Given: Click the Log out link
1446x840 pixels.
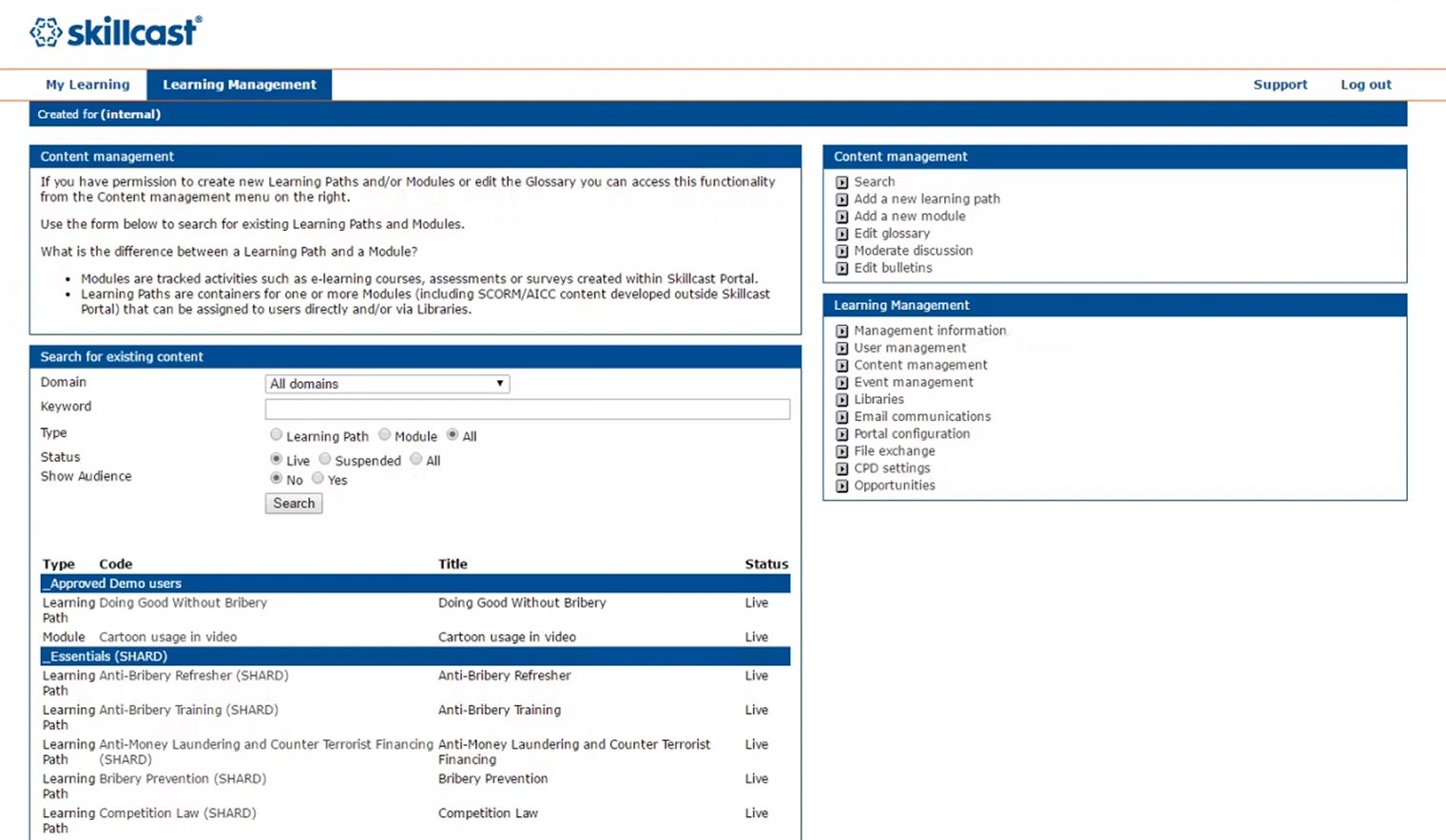Looking at the screenshot, I should [x=1365, y=84].
